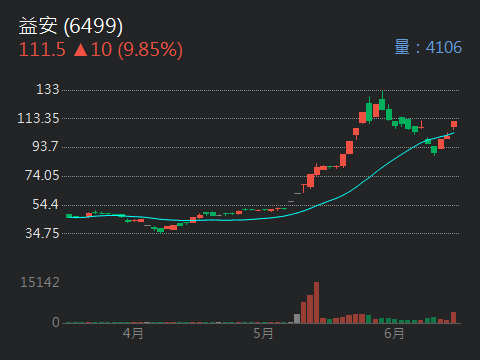
Task: Click the gray volume bar
Action: (x=297, y=319)
